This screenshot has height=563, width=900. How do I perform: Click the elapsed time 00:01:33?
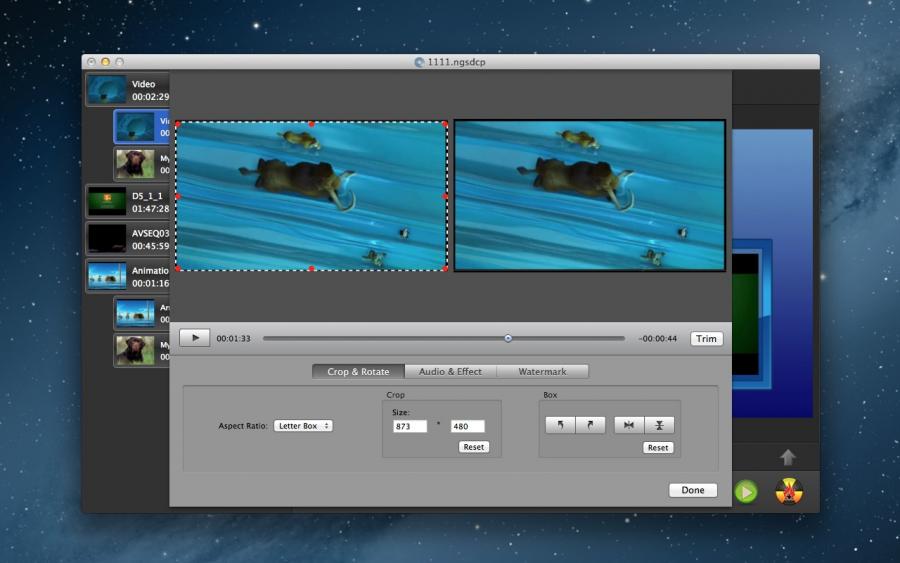point(233,339)
